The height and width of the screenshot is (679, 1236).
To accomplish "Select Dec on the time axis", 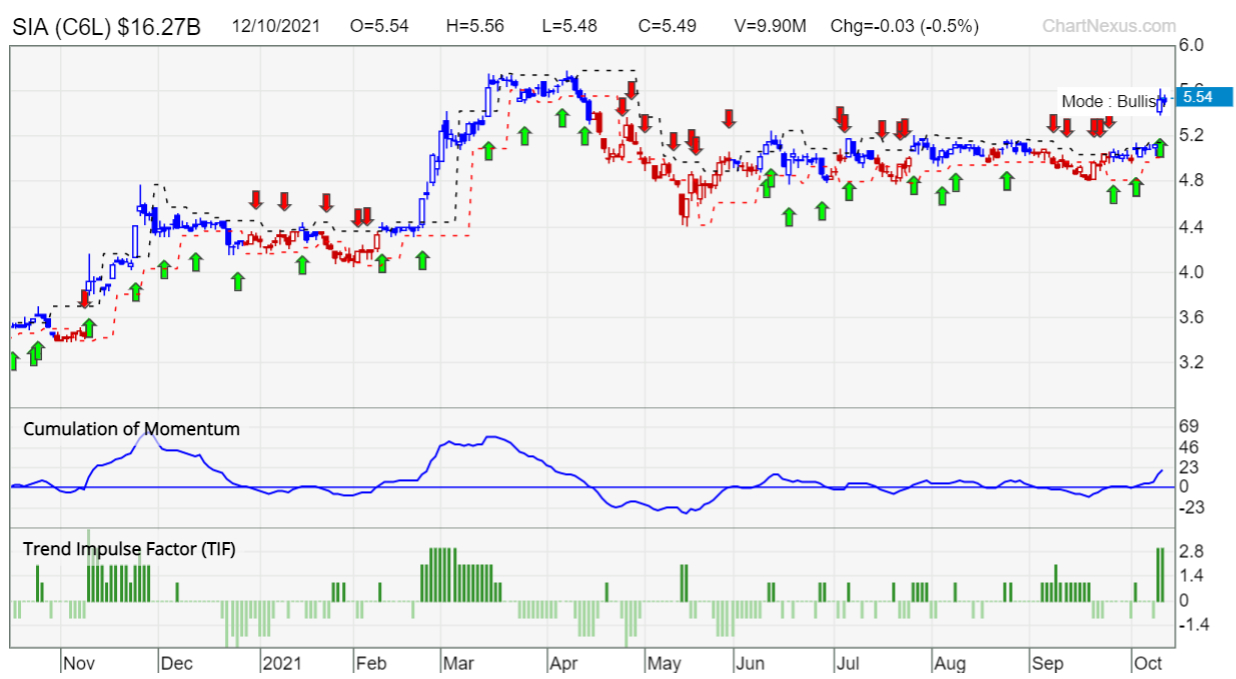I will [x=177, y=663].
